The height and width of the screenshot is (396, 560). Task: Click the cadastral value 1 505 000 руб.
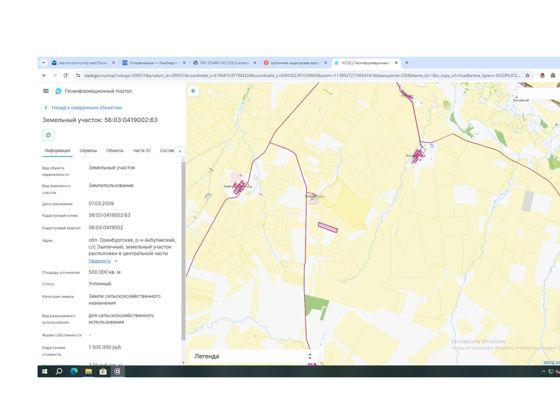pos(105,347)
